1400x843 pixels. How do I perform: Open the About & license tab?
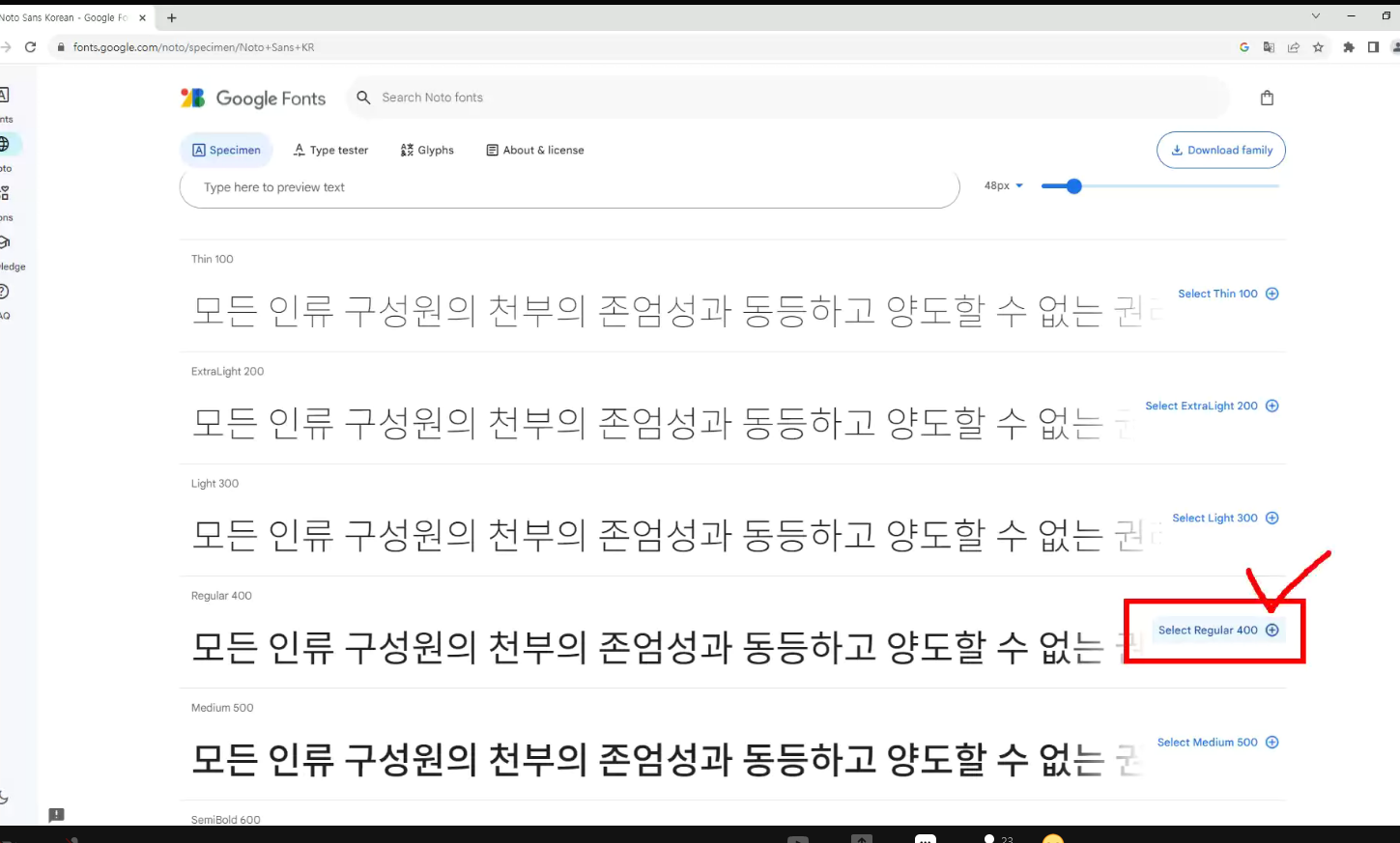535,150
